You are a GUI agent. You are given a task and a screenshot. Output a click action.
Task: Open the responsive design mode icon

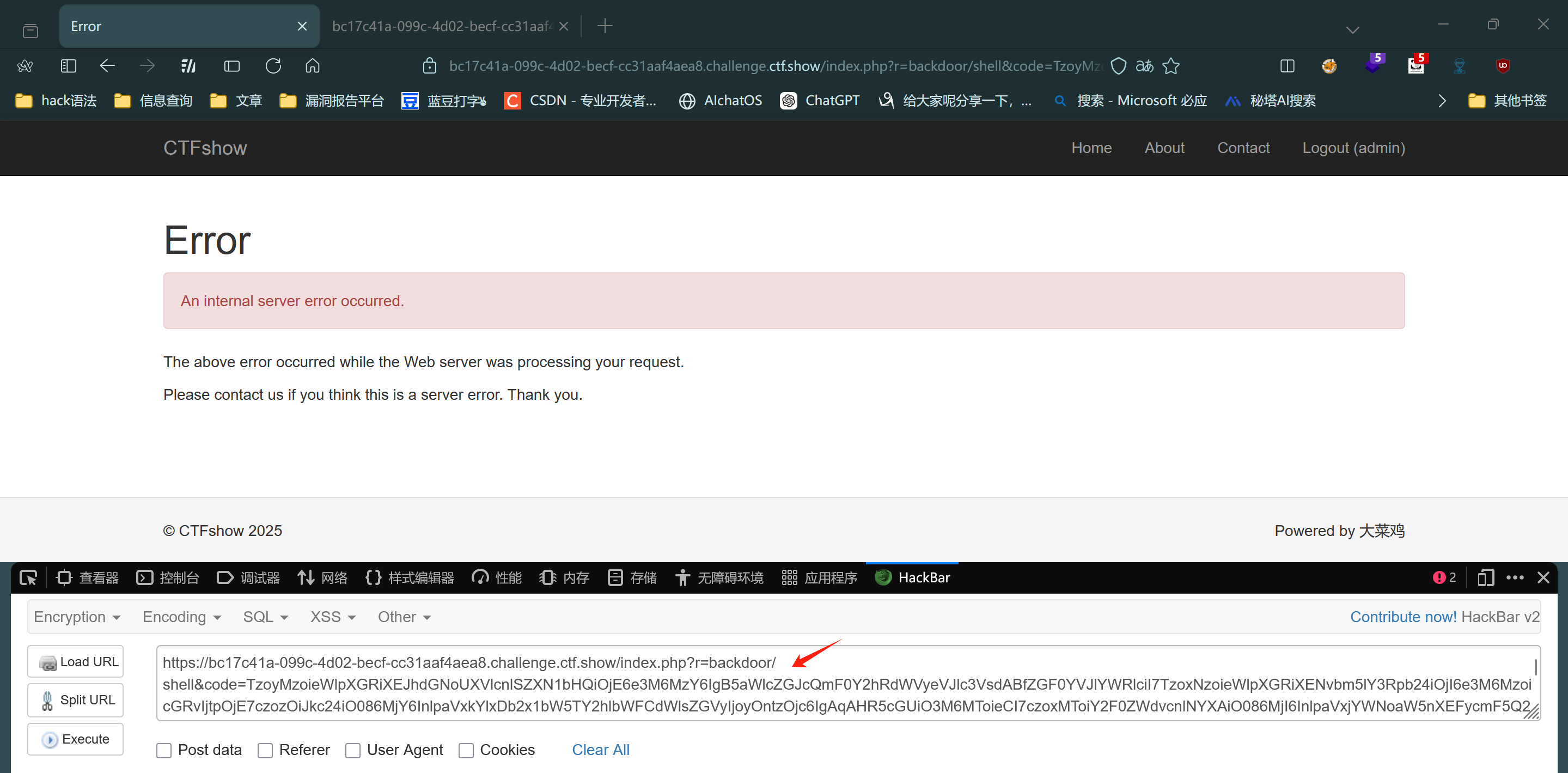click(1486, 577)
